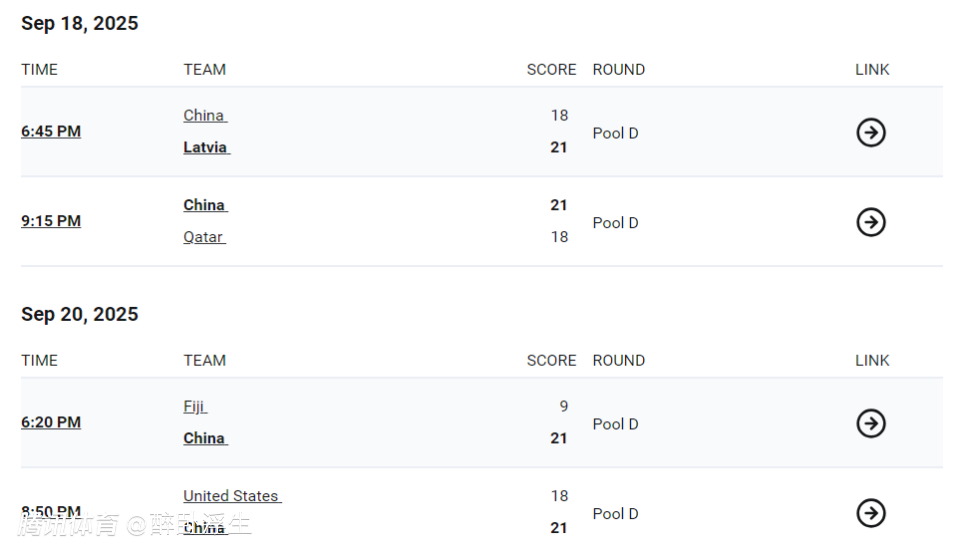Open the United States team link
Viewport: 960px width, 552px height.
tap(231, 496)
